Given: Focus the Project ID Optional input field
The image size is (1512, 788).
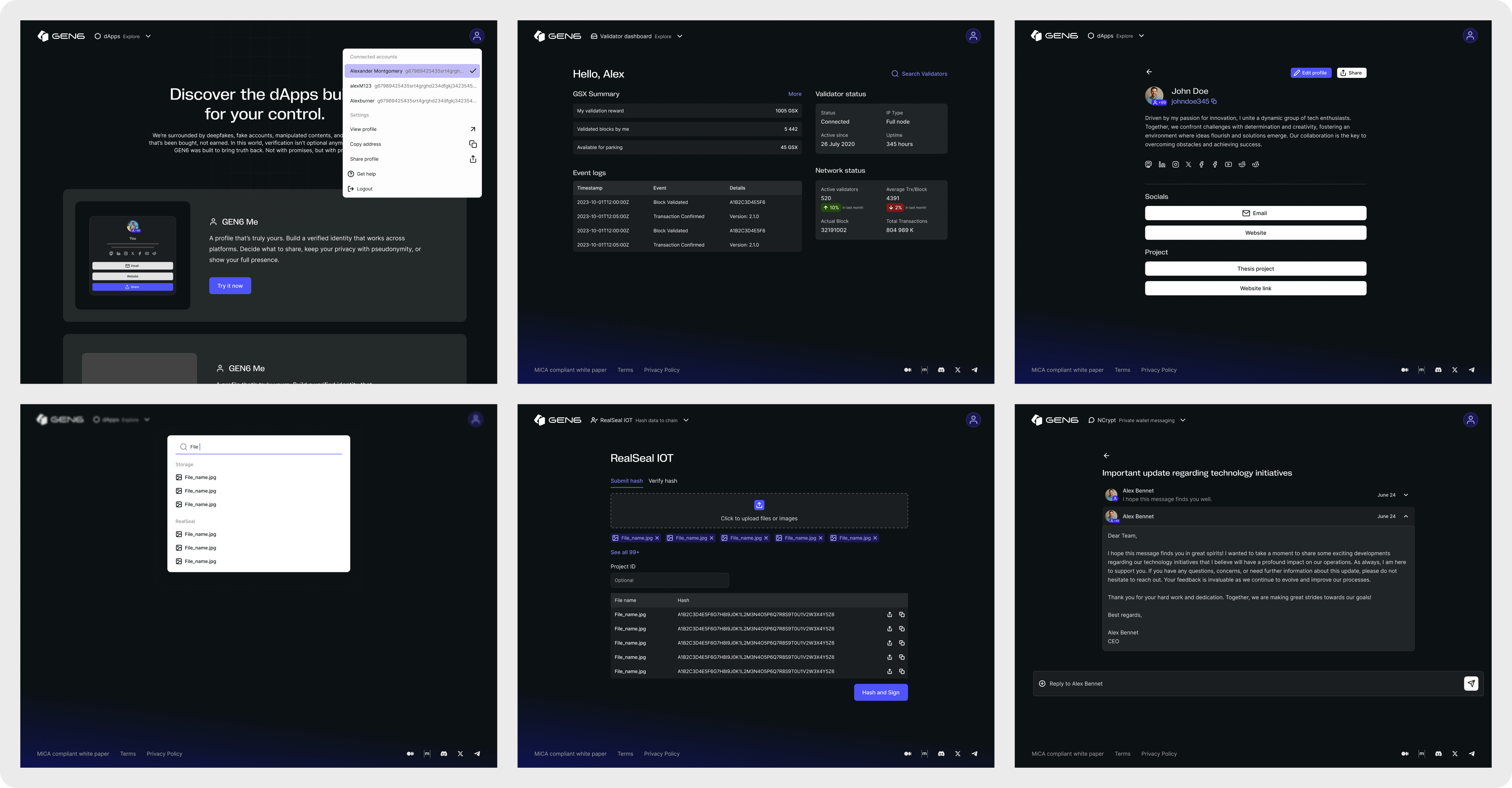Looking at the screenshot, I should pyautogui.click(x=670, y=580).
